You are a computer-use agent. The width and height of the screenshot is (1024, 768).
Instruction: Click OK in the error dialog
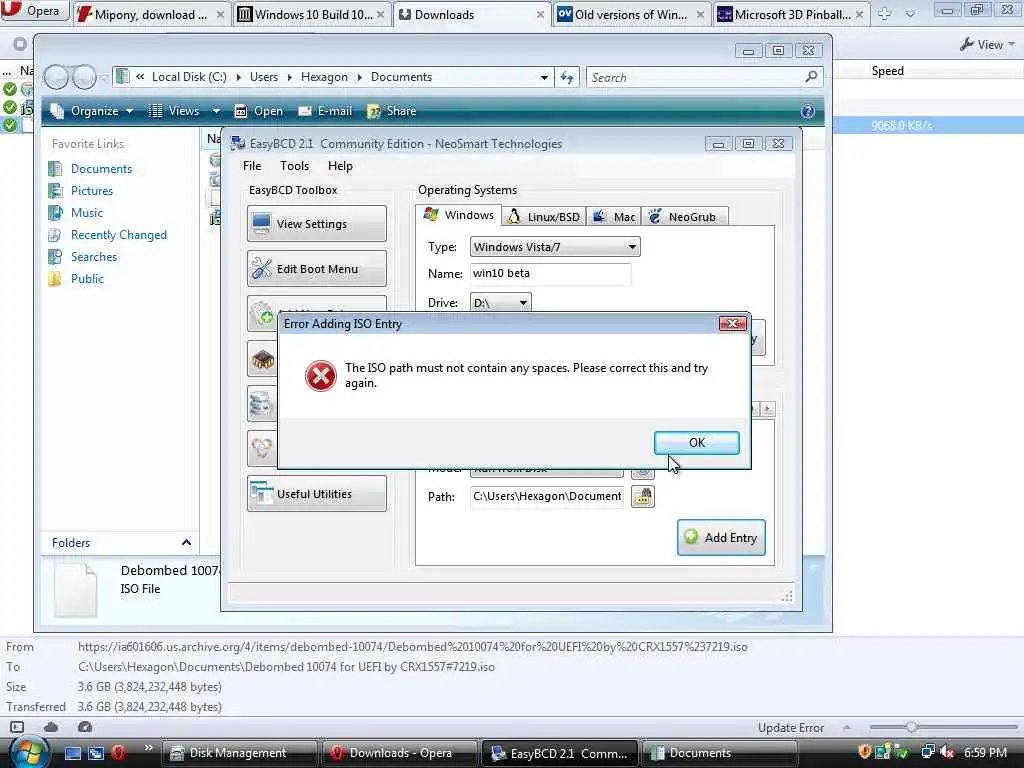coord(696,443)
